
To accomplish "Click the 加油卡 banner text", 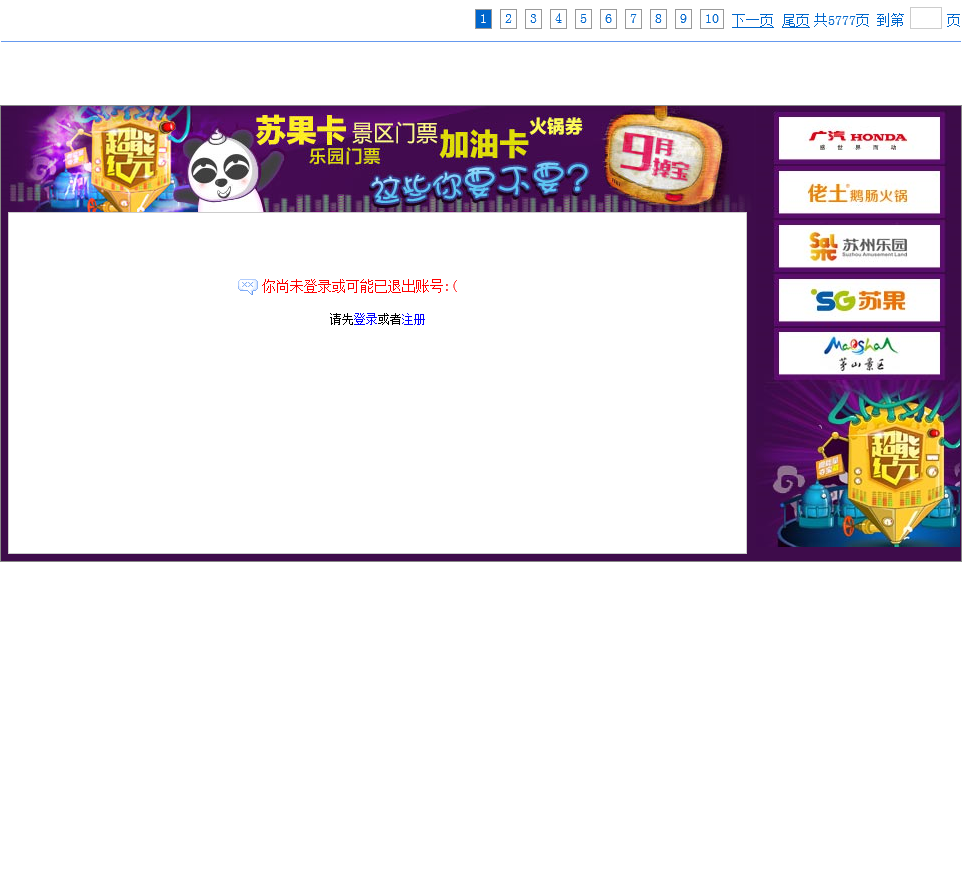I will pos(484,145).
